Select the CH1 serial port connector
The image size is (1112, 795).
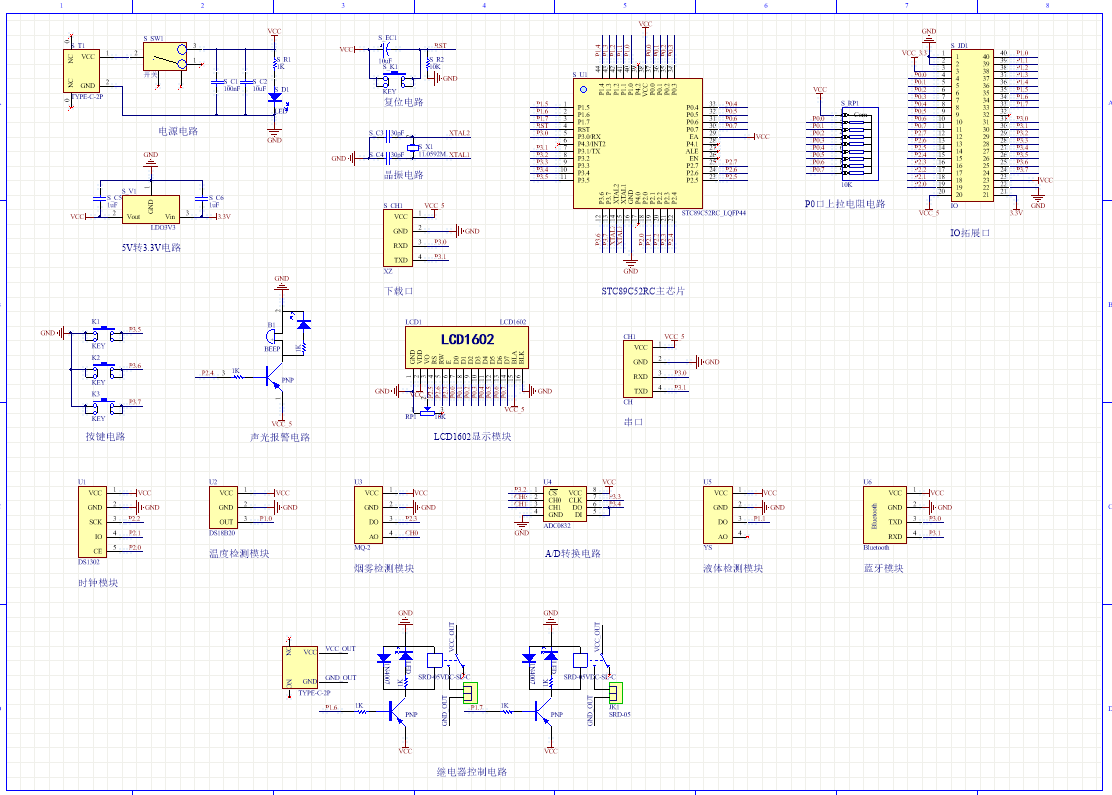(x=640, y=369)
